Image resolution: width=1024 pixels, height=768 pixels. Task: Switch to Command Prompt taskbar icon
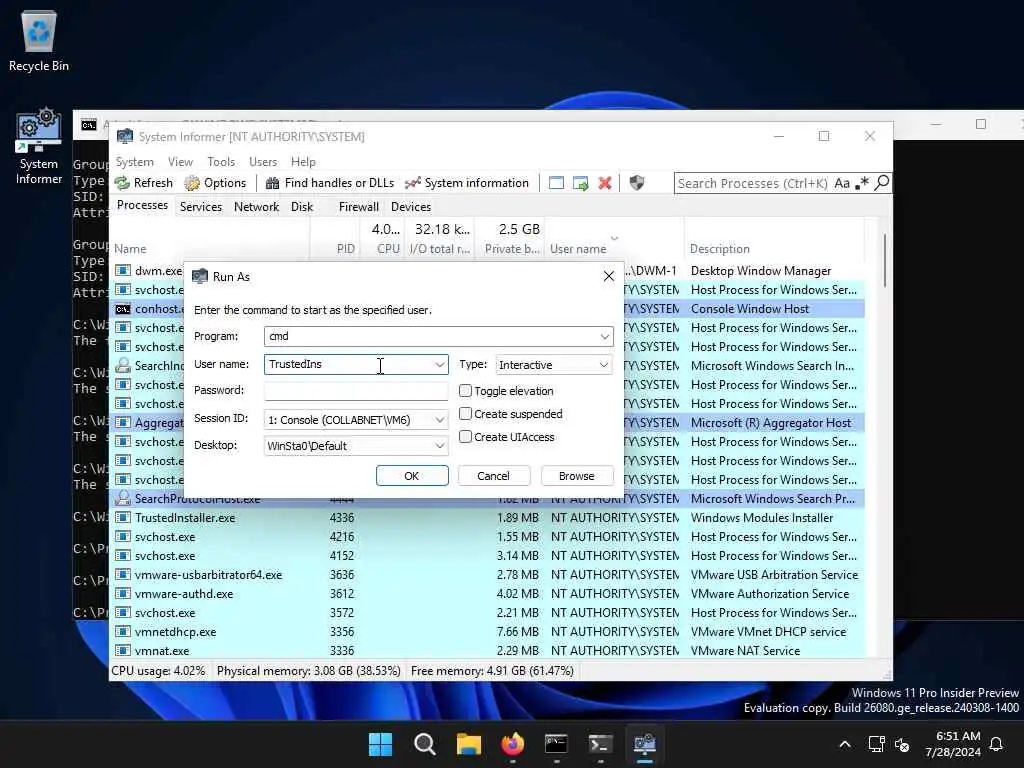(556, 744)
